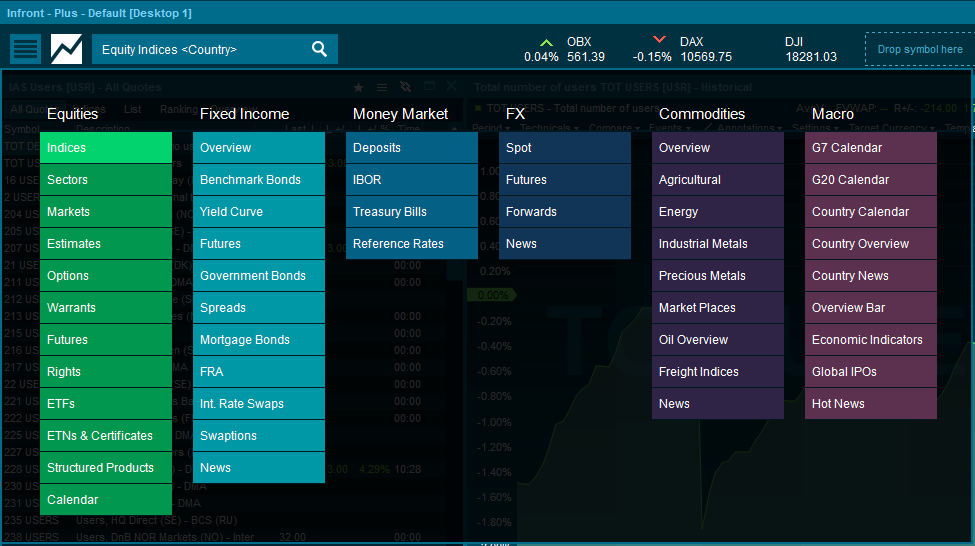
Task: Click the OBX index ticker
Action: coord(564,49)
